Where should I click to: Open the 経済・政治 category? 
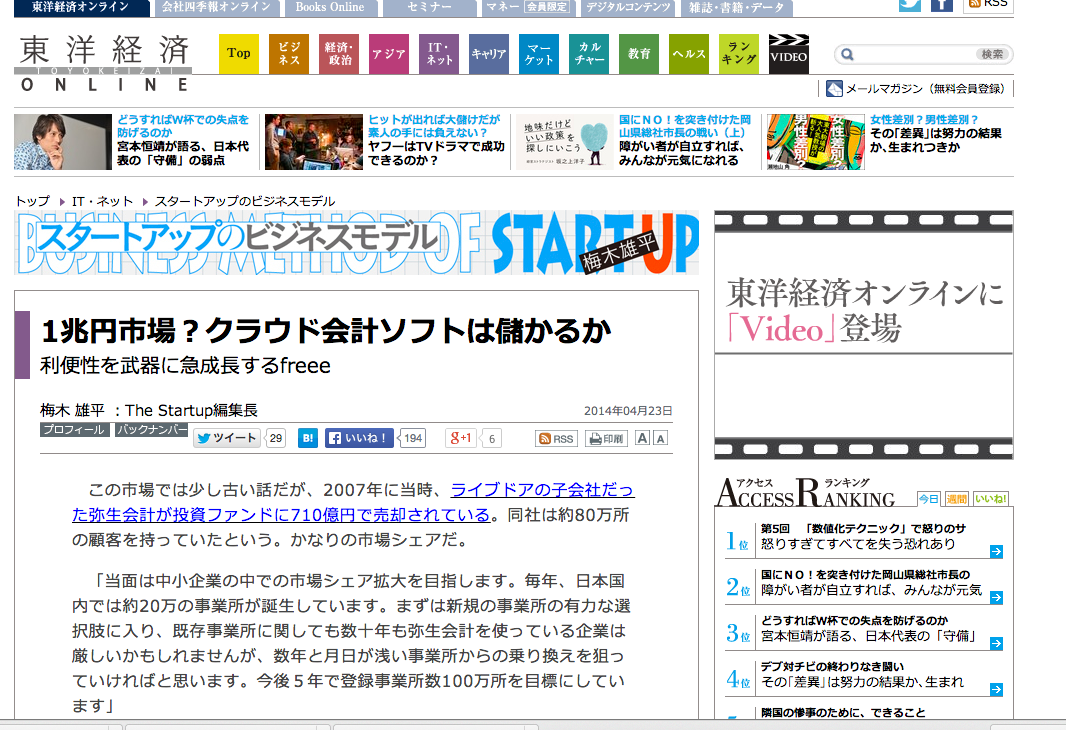(339, 54)
